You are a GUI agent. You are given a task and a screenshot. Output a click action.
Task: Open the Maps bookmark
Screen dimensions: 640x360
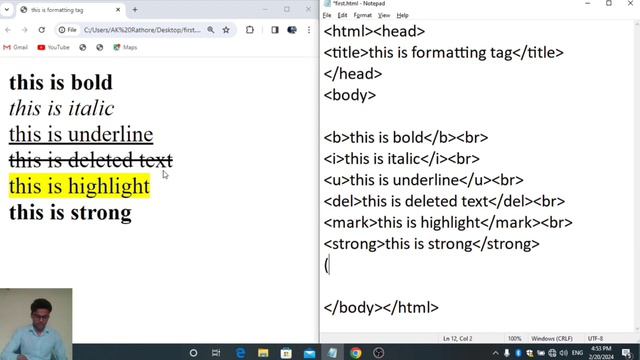(125, 47)
